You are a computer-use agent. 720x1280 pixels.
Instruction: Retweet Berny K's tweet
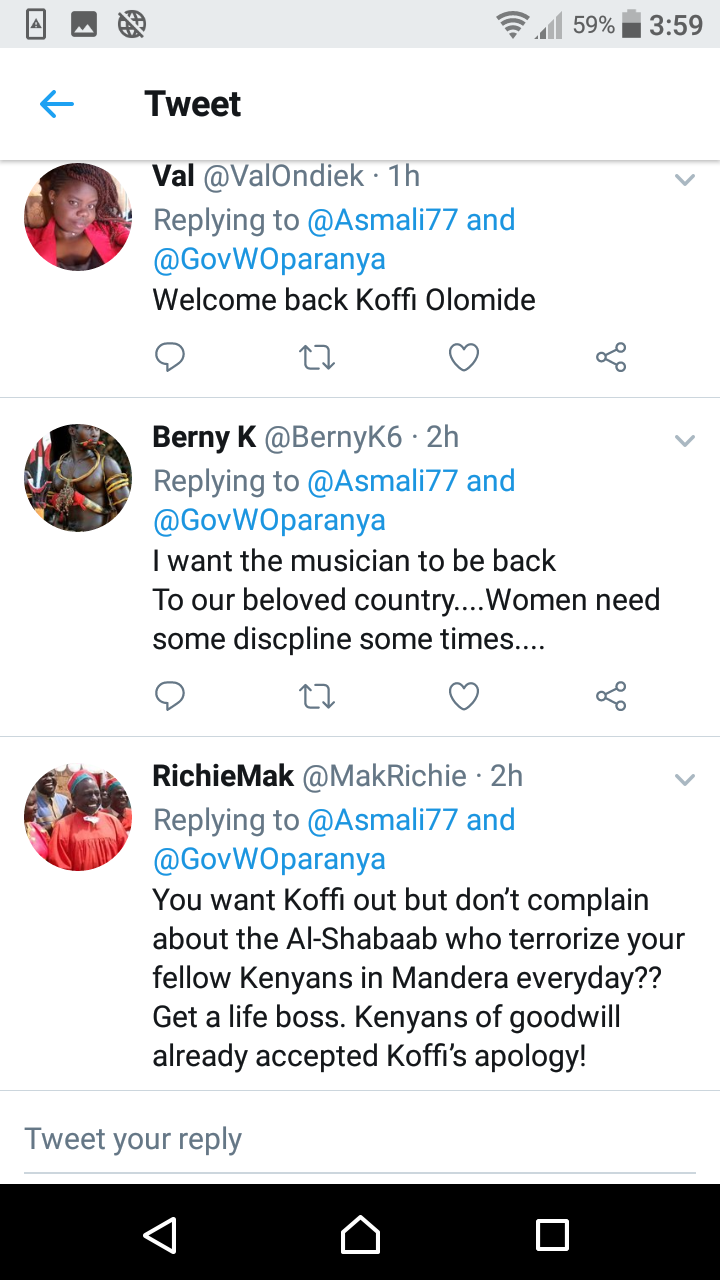[x=317, y=696]
